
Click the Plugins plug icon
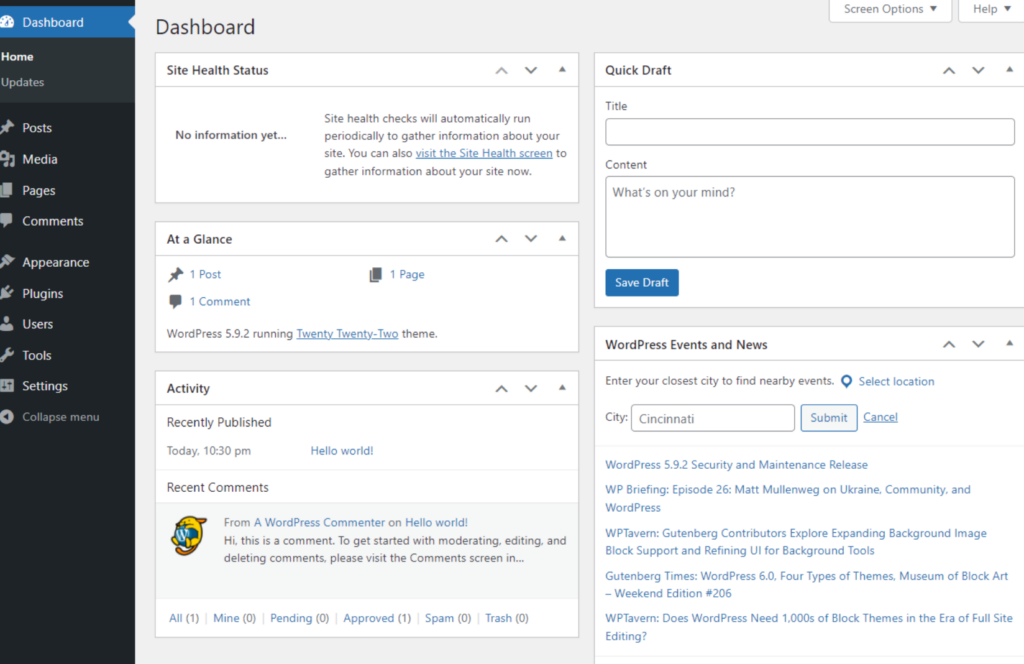coord(8,293)
